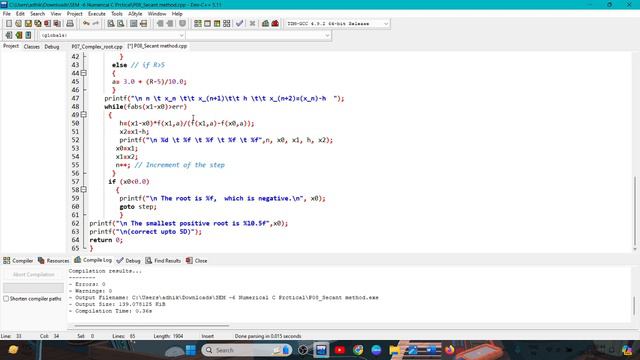Open the Resources bottom panel tab
The image size is (640, 360).
(x=53, y=260)
